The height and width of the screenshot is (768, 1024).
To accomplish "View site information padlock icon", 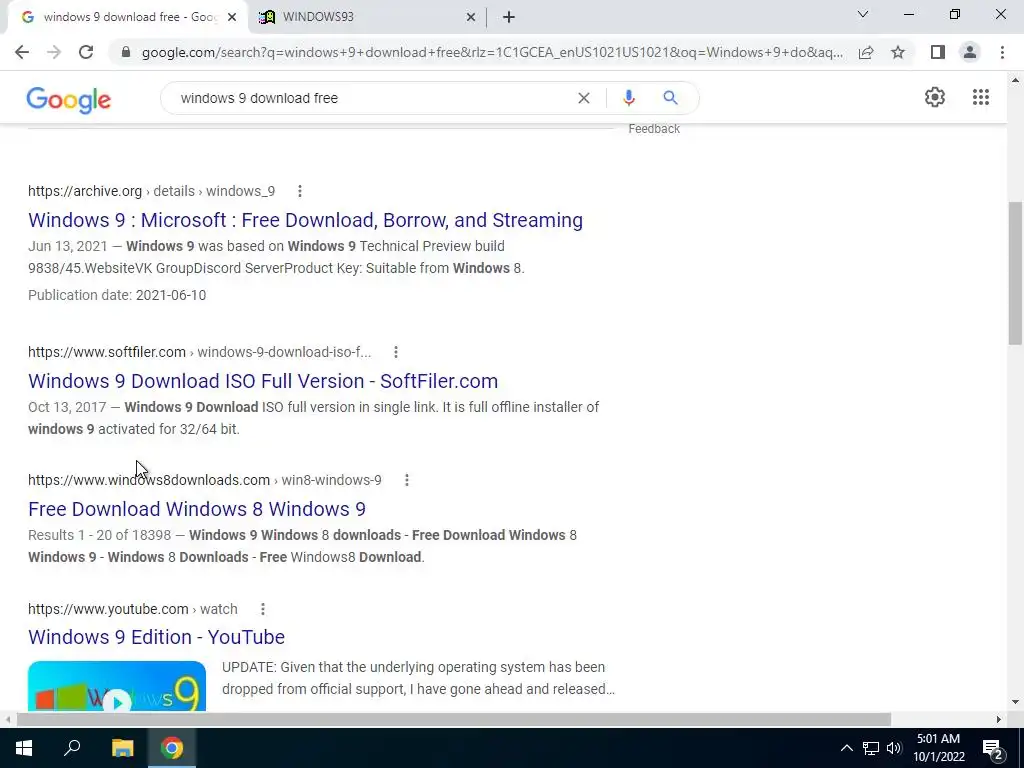I will coord(126,52).
